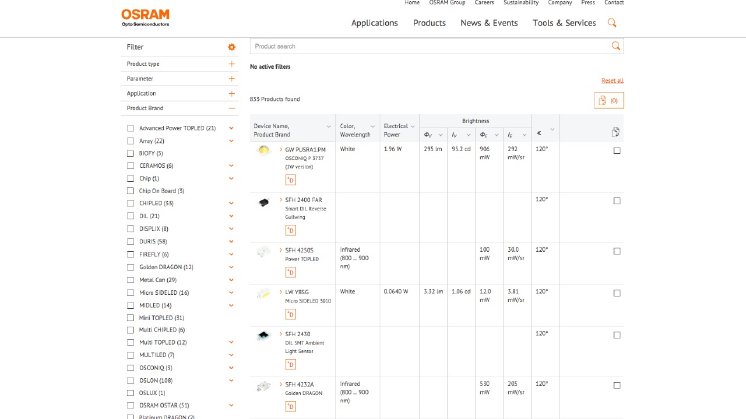
Task: Click into the Product search field
Action: (x=430, y=46)
